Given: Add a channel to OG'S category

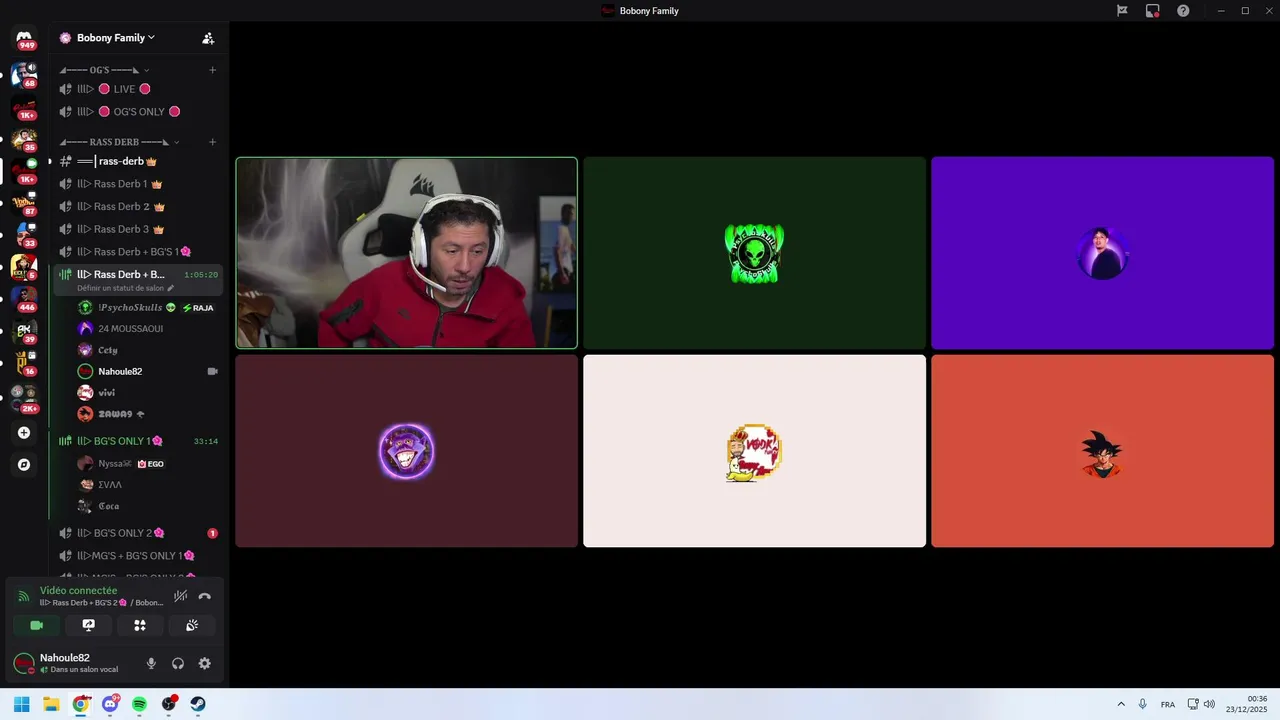Looking at the screenshot, I should 212,70.
